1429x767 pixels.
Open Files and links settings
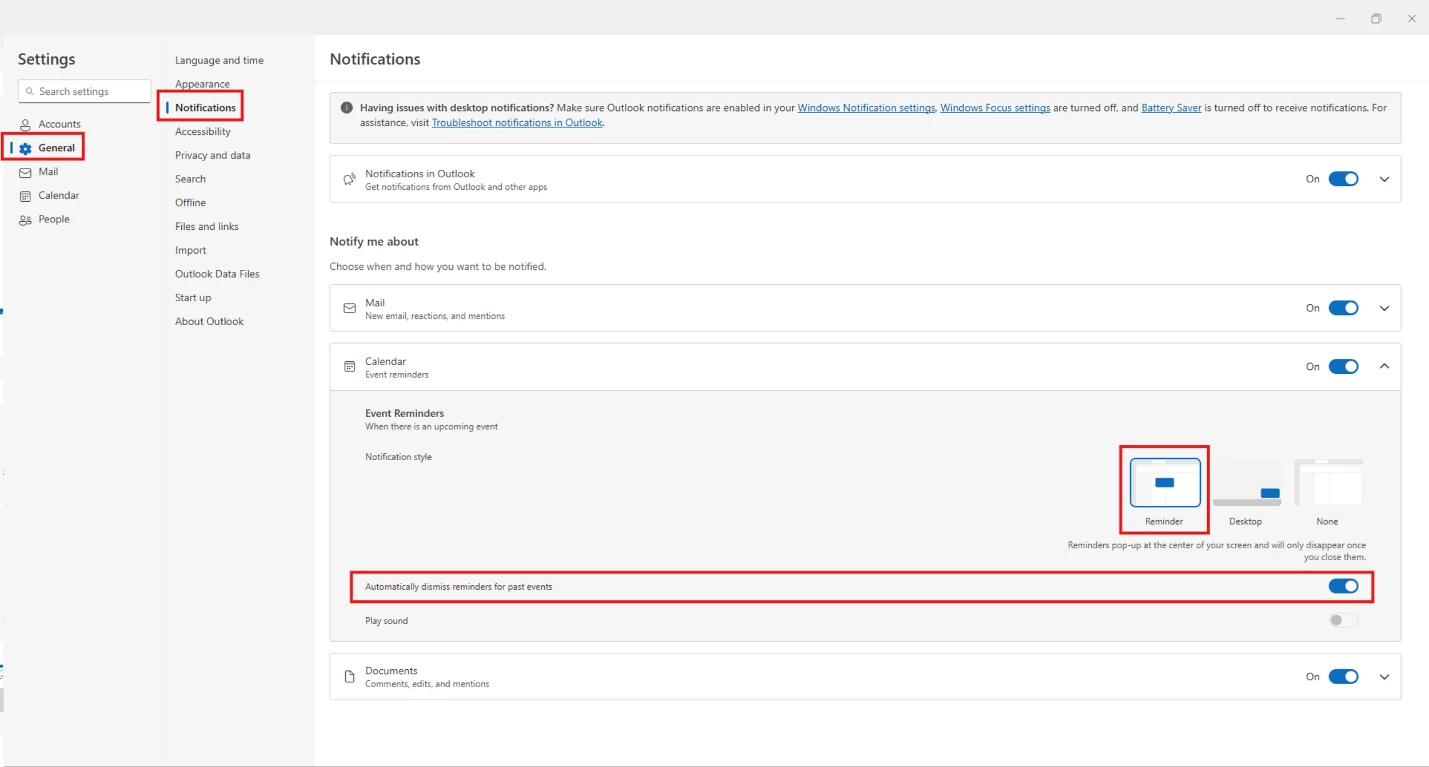207,227
